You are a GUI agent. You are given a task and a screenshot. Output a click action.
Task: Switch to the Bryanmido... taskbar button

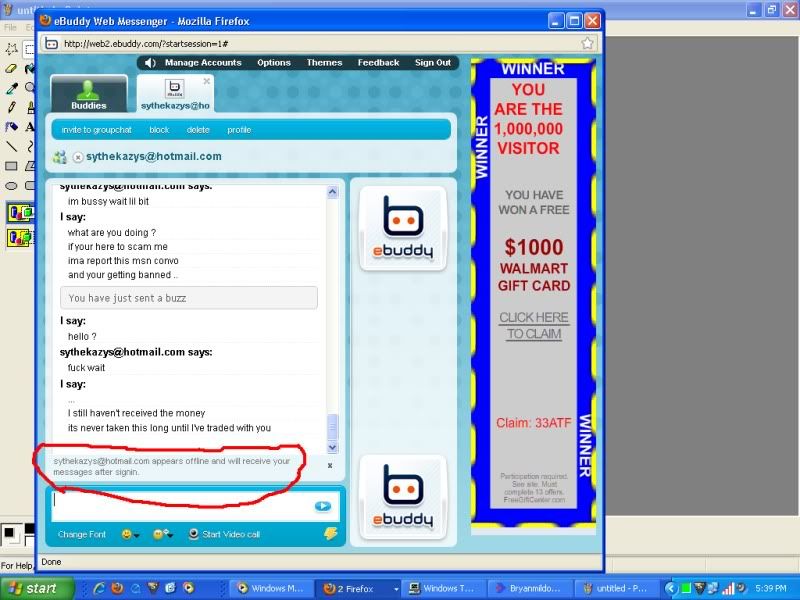point(528,588)
